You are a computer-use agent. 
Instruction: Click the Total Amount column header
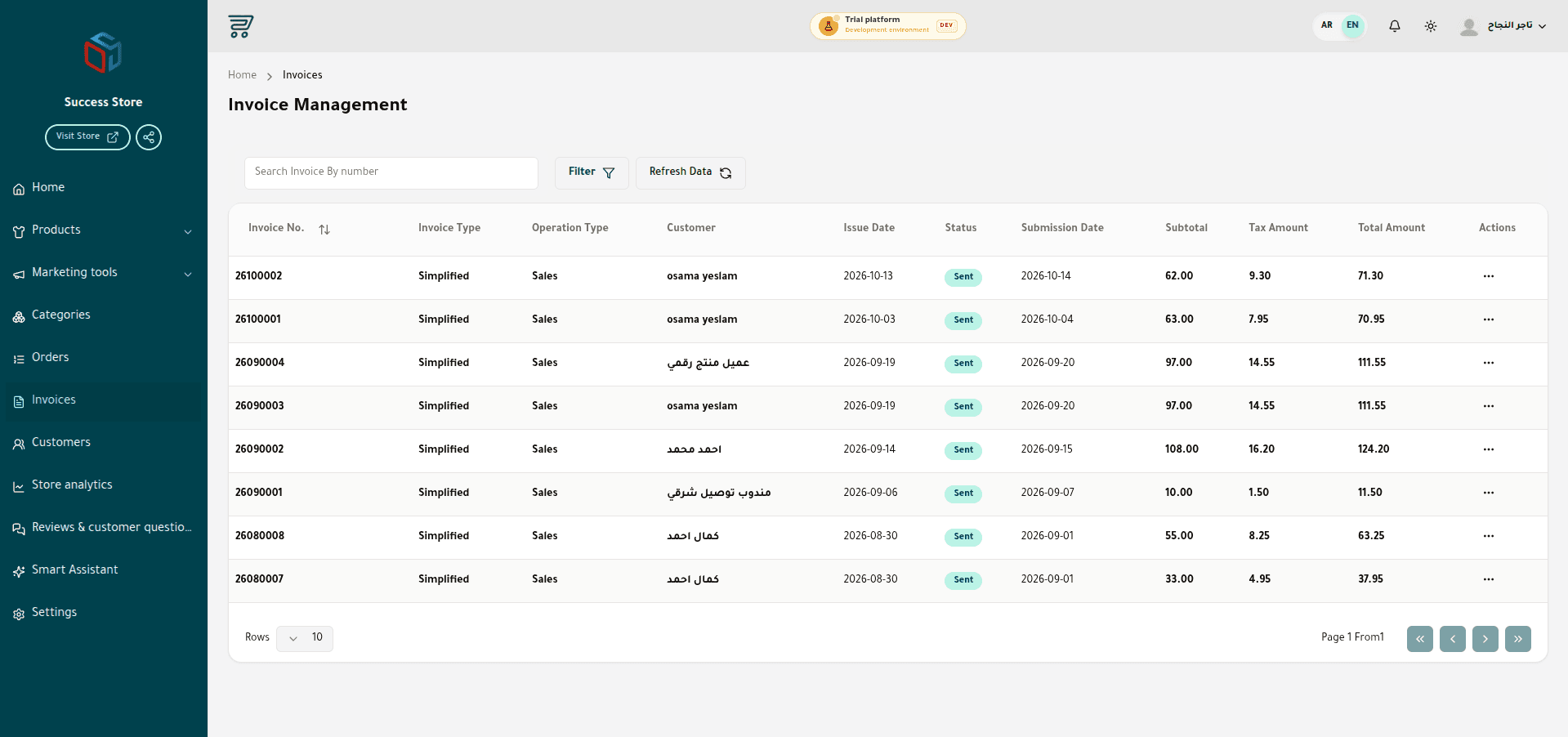pos(1392,228)
